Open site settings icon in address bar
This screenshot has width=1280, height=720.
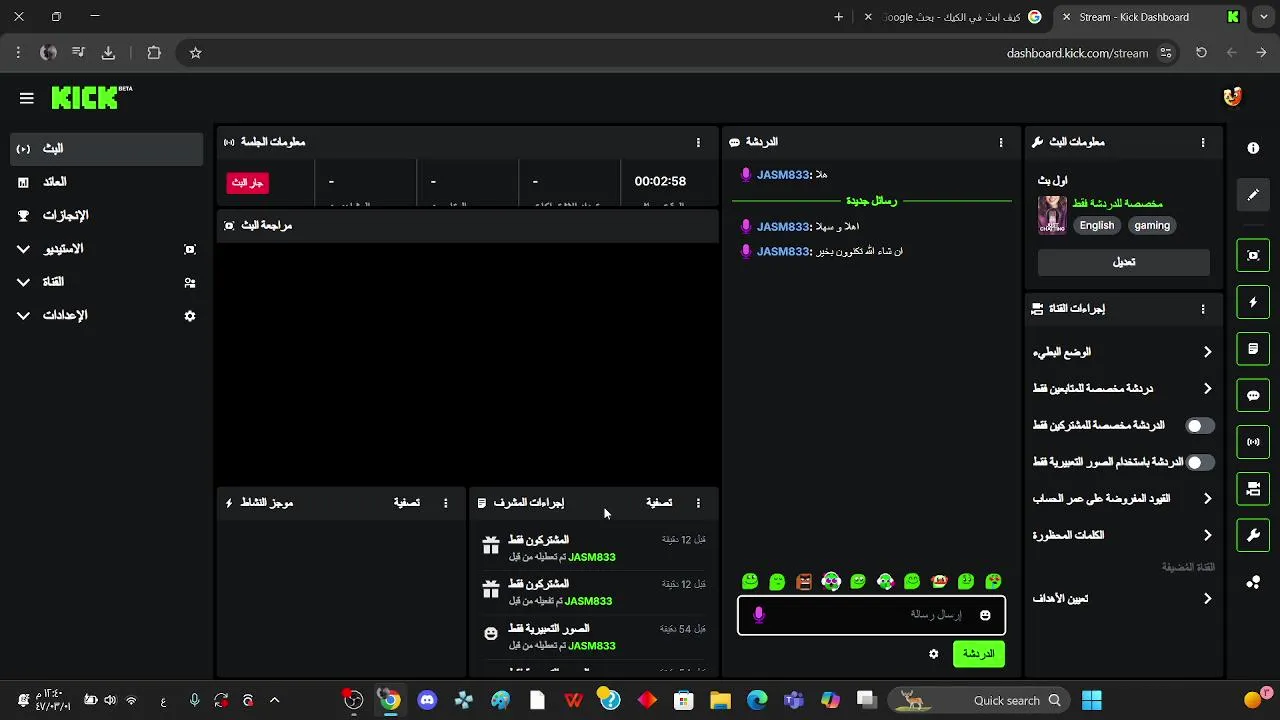click(1166, 53)
